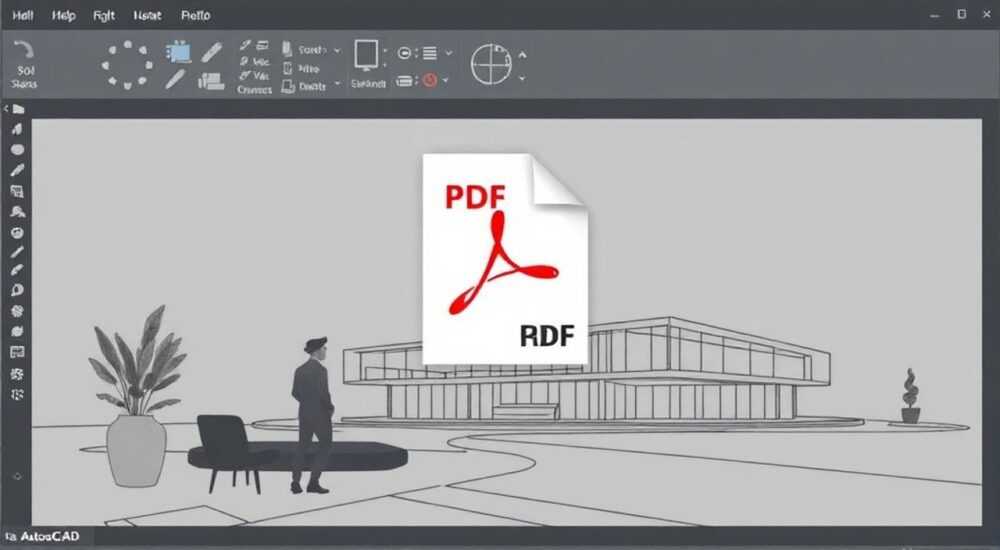Expand the dropdown arrow beside list lines icon
The height and width of the screenshot is (550, 1000).
449,54
